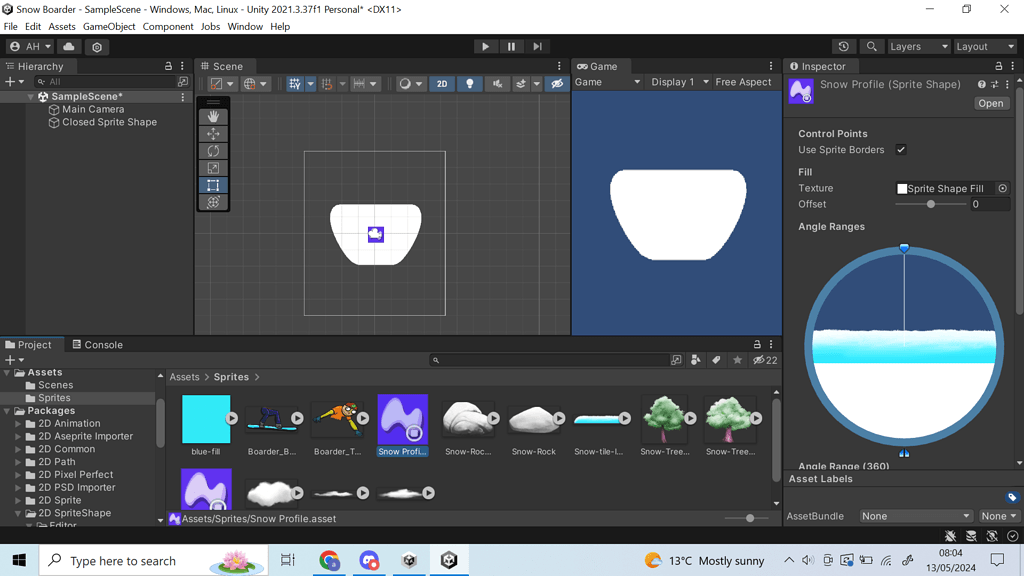The image size is (1024, 576).
Task: Choose the Scale tool
Action: pyautogui.click(x=213, y=167)
